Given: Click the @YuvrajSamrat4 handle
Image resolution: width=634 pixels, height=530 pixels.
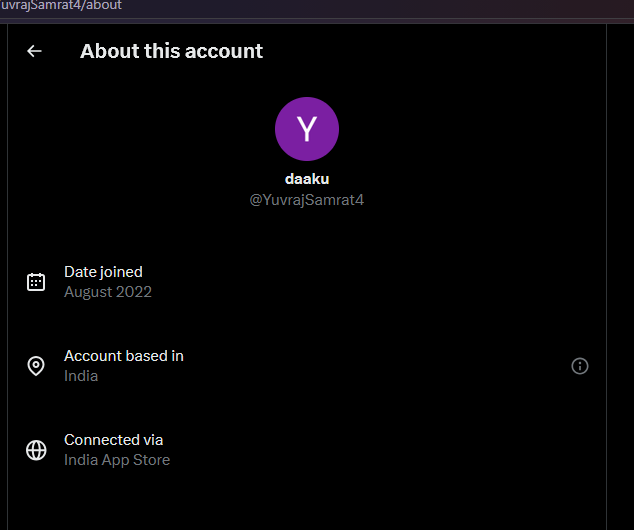Looking at the screenshot, I should pos(307,200).
